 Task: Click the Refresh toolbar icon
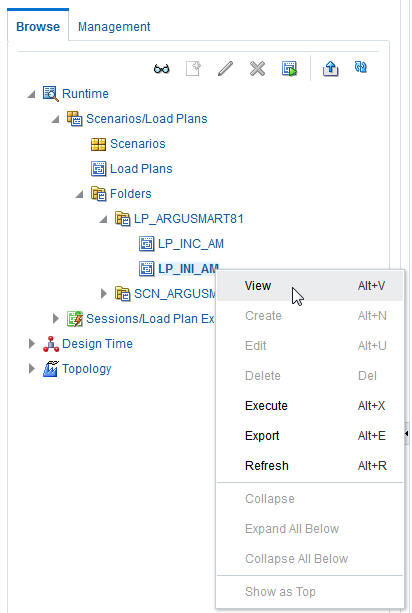[360, 67]
